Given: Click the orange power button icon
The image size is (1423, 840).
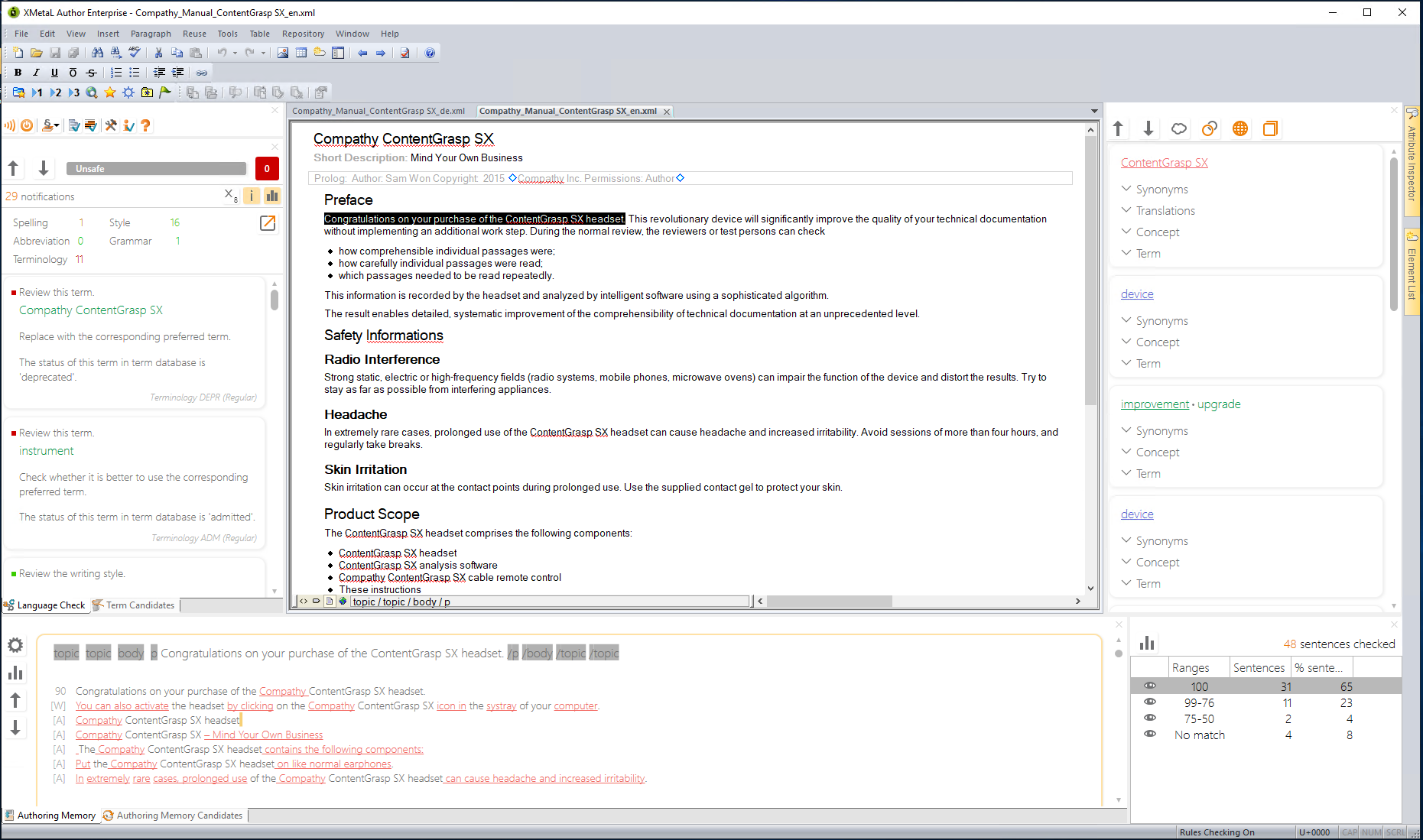Looking at the screenshot, I should 27,125.
